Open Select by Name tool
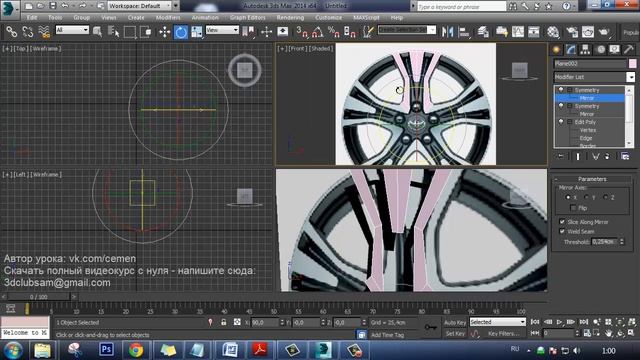The height and width of the screenshot is (360, 640). point(114,31)
